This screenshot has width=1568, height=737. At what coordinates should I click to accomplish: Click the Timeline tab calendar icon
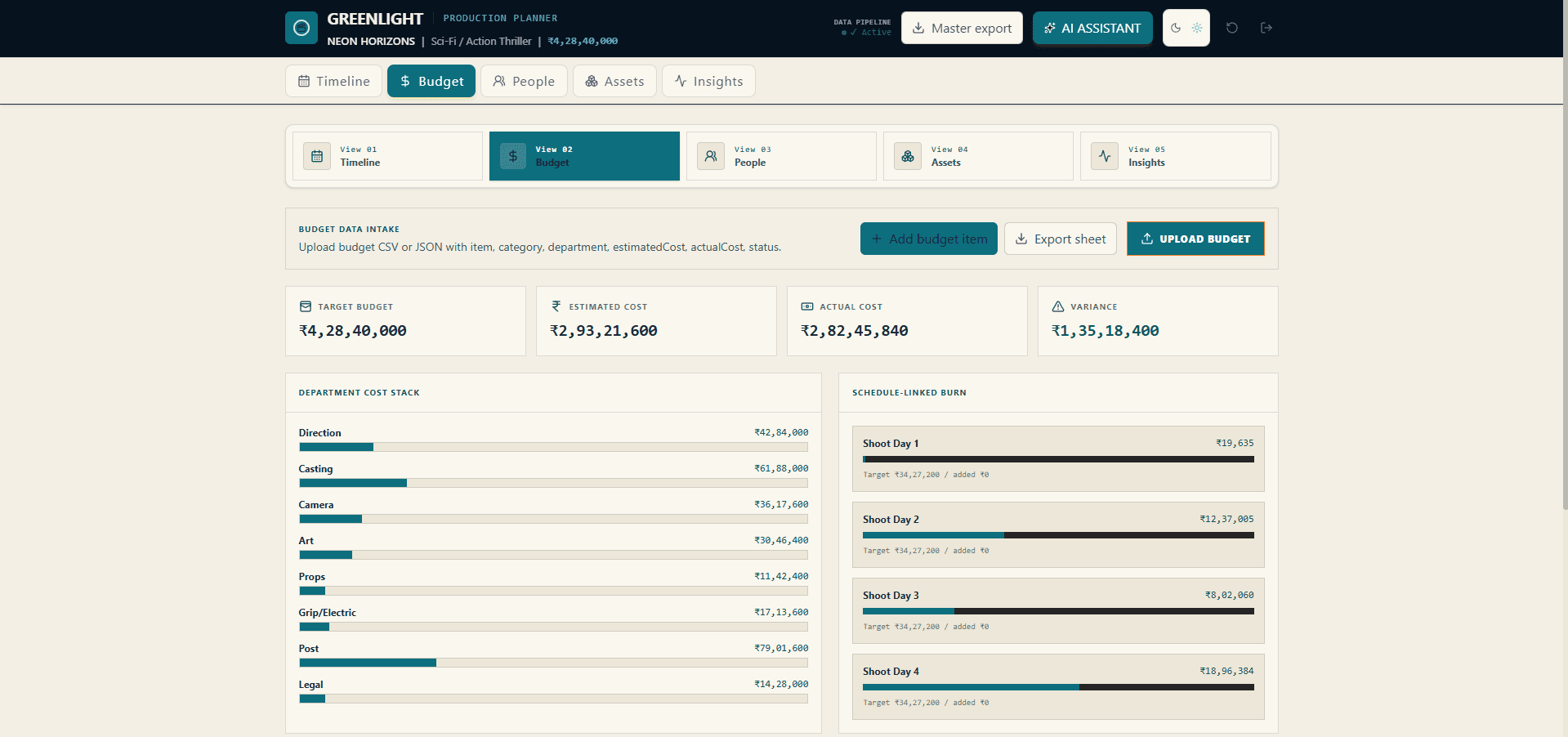pyautogui.click(x=304, y=81)
